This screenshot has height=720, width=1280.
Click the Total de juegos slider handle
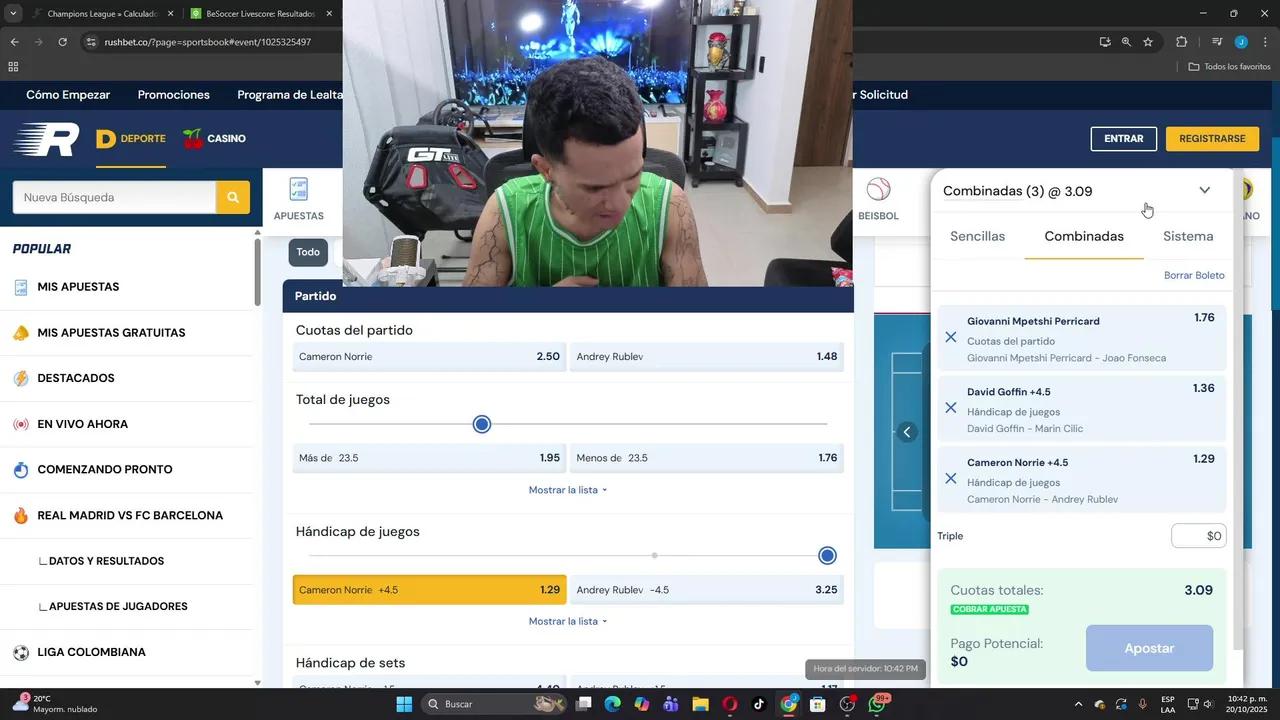pyautogui.click(x=482, y=424)
